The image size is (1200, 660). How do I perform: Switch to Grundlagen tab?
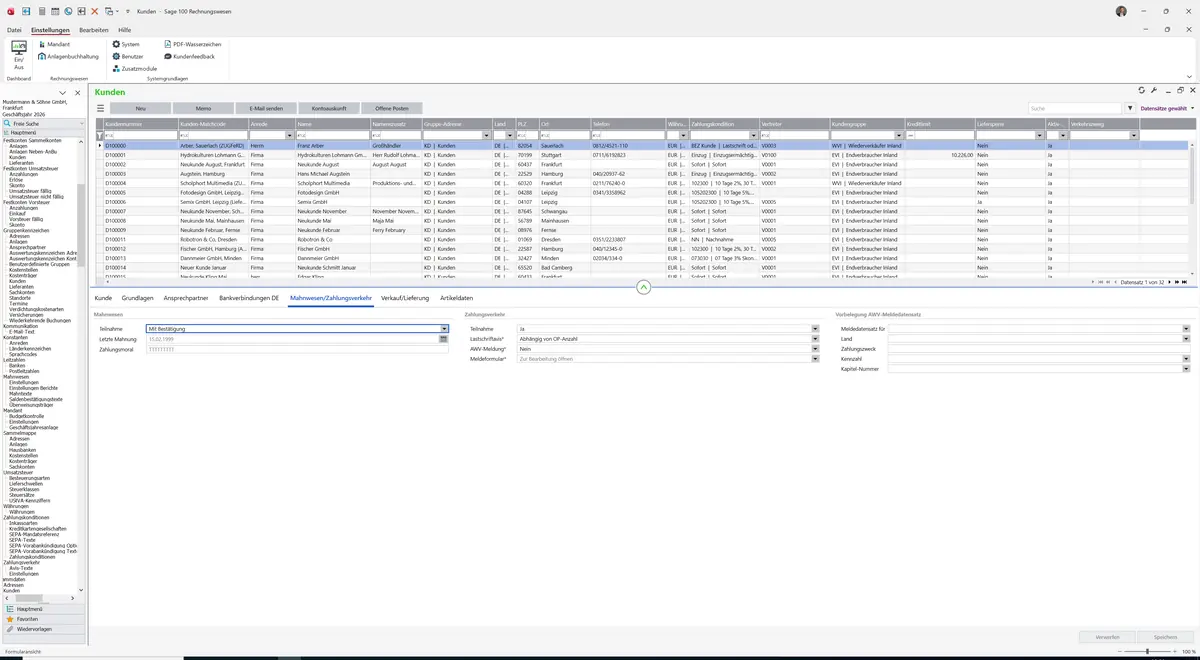(138, 298)
